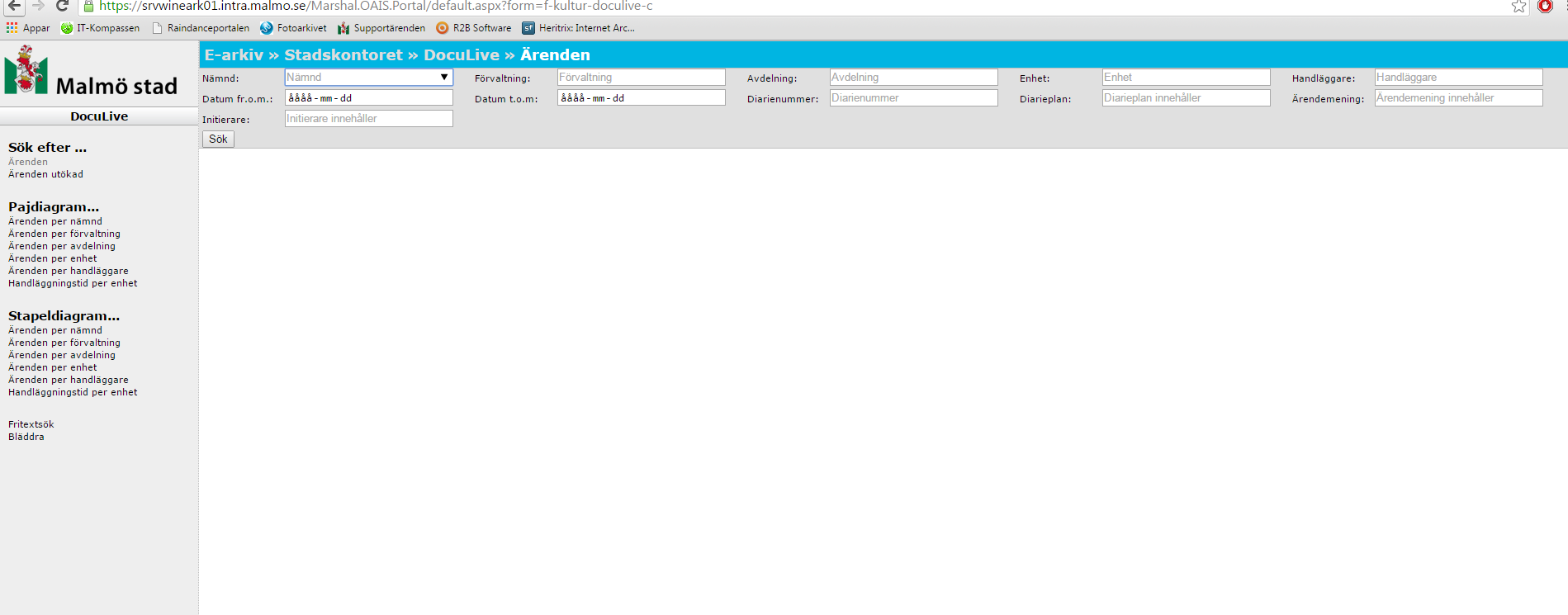Focus the Datum fr.o.m. date field
1568x615 pixels.
point(369,97)
